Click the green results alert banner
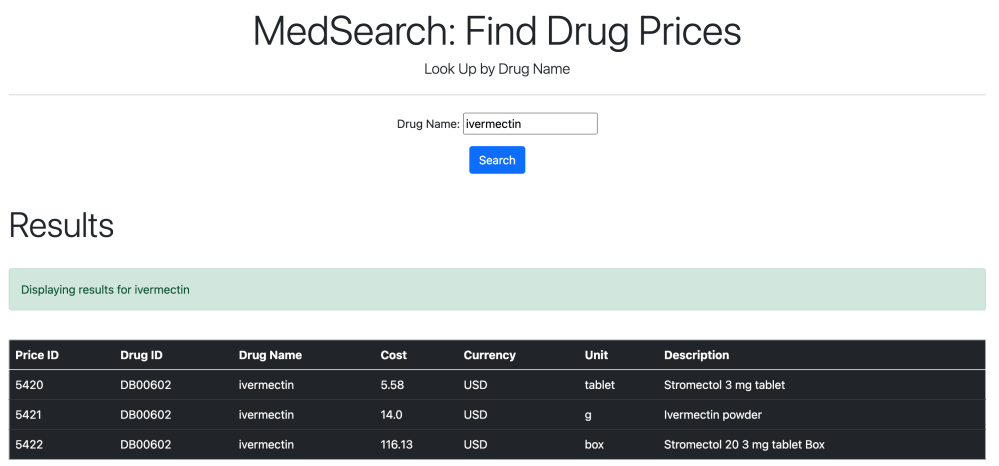999x466 pixels. [x=497, y=290]
